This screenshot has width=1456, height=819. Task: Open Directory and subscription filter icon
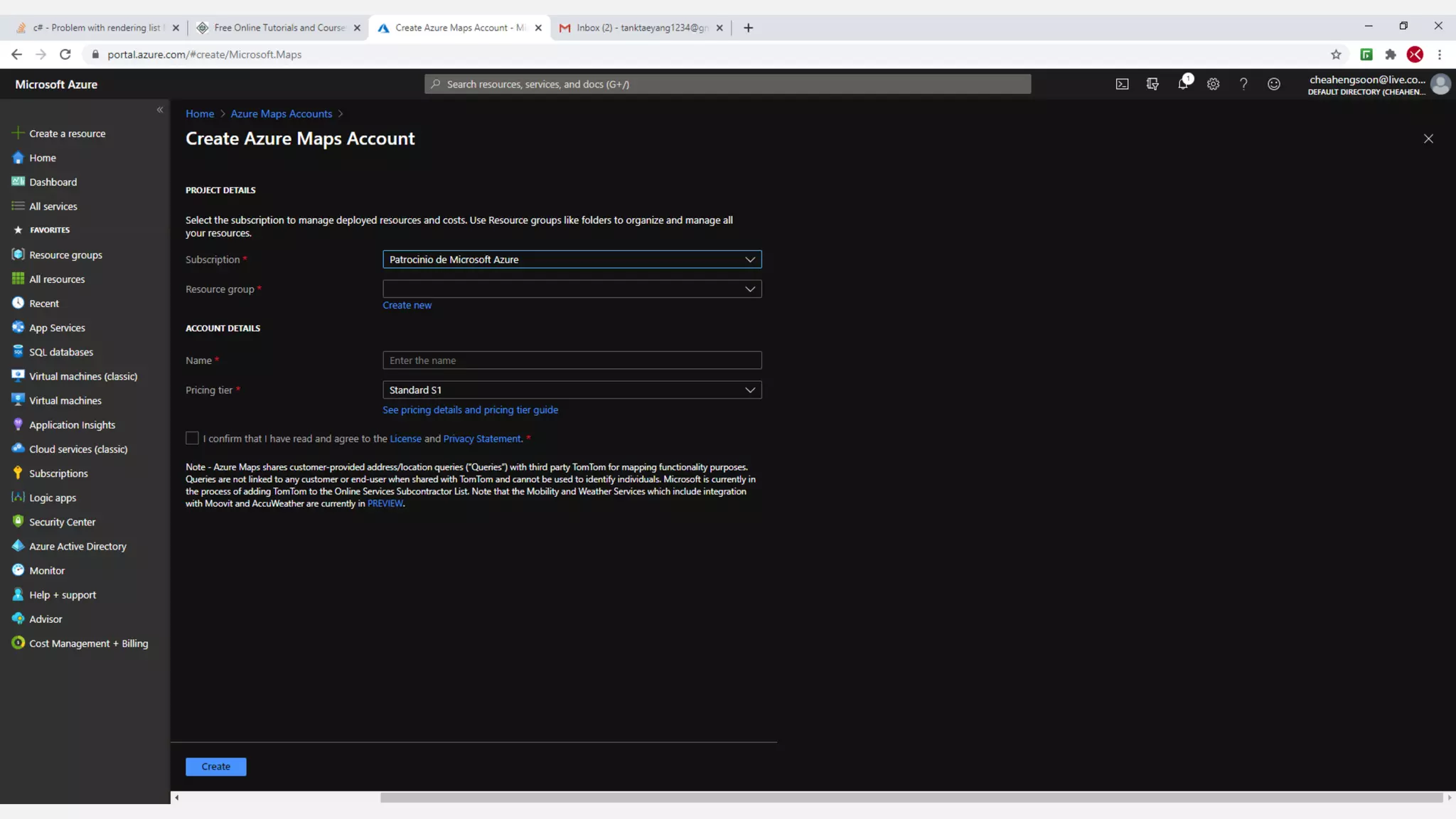pyautogui.click(x=1152, y=84)
